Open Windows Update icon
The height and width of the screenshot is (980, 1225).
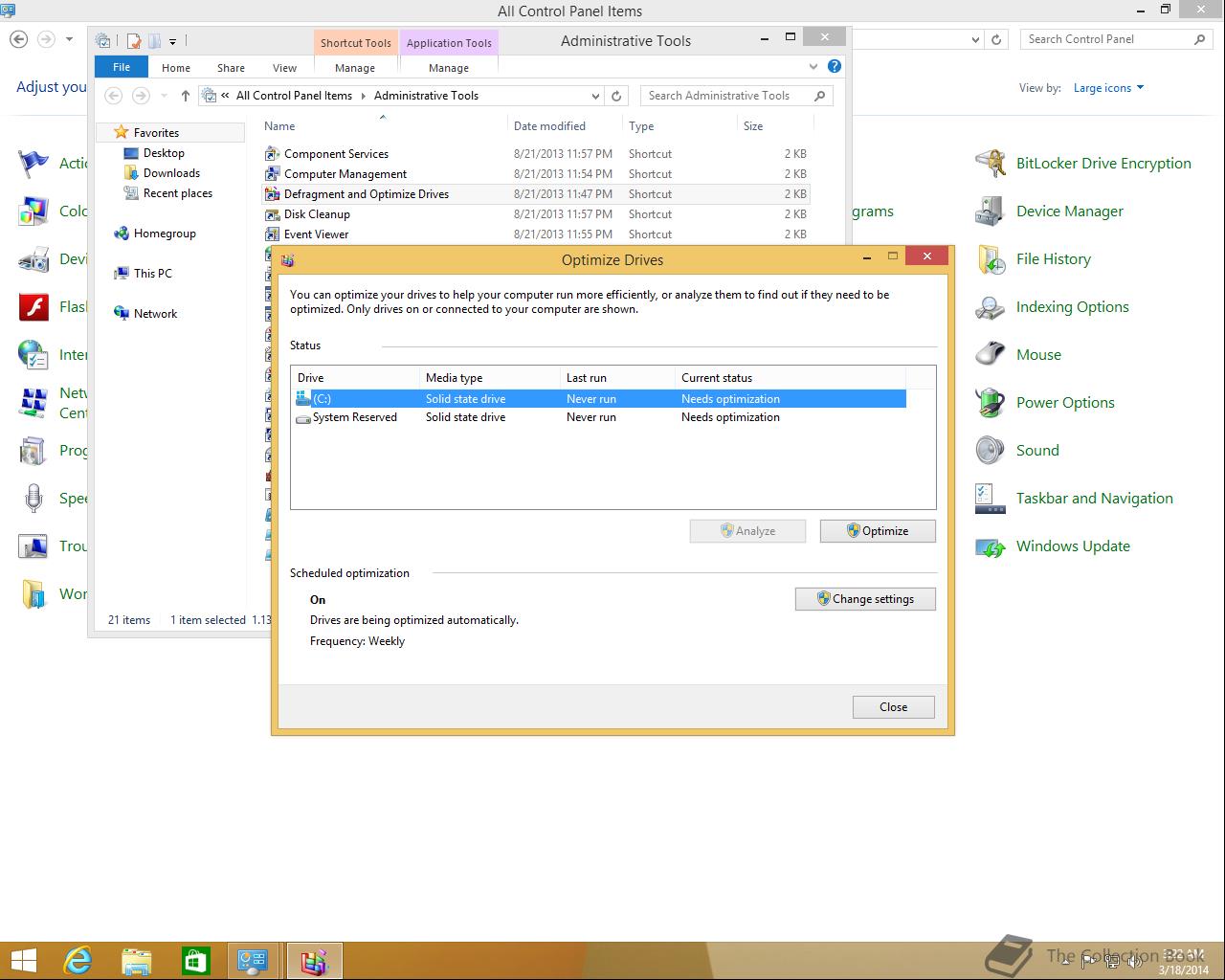pos(990,546)
